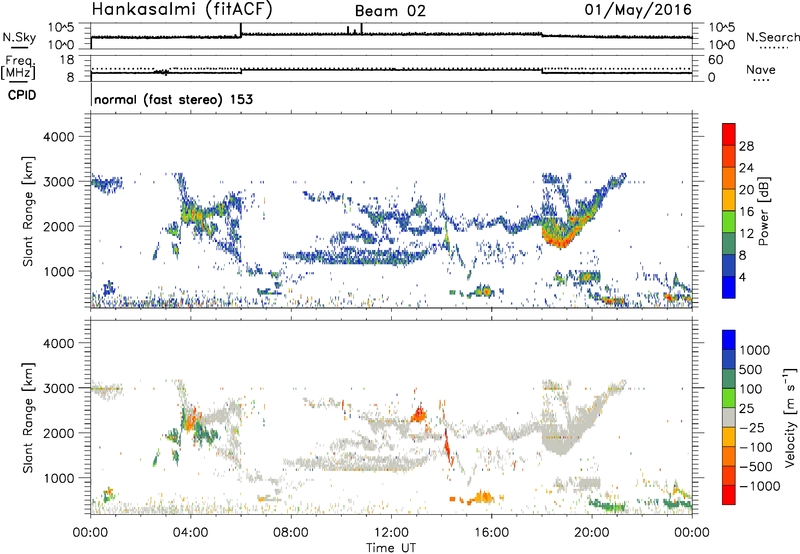Click the '08:00' time tick label
The image size is (800, 554).
pyautogui.click(x=291, y=533)
